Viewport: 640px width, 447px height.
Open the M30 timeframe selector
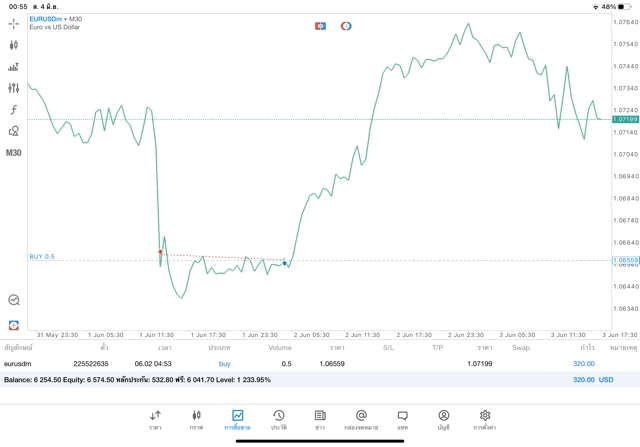[14, 153]
